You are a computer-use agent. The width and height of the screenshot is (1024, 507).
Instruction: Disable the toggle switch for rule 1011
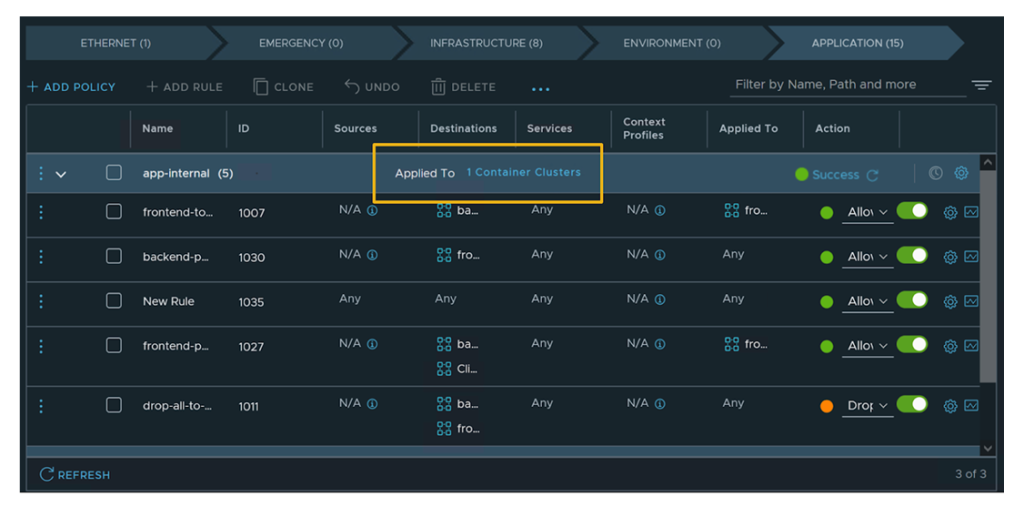pos(912,404)
